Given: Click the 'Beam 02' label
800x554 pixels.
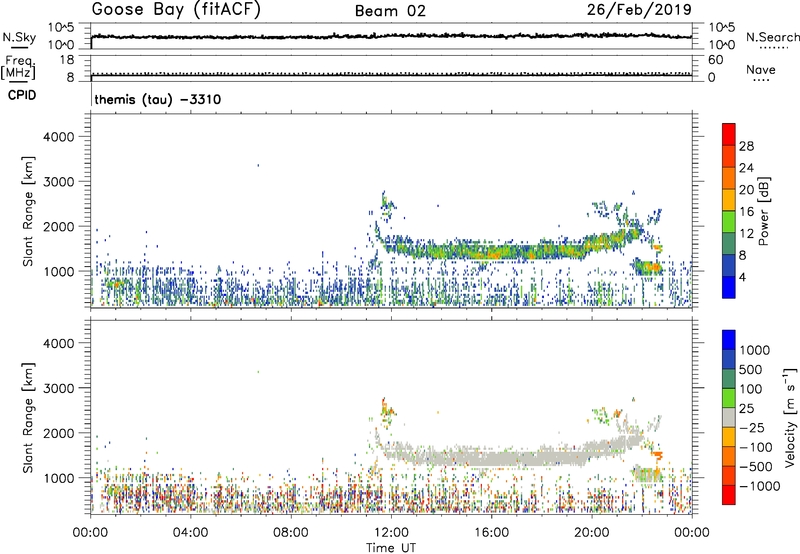Looking at the screenshot, I should (x=390, y=11).
